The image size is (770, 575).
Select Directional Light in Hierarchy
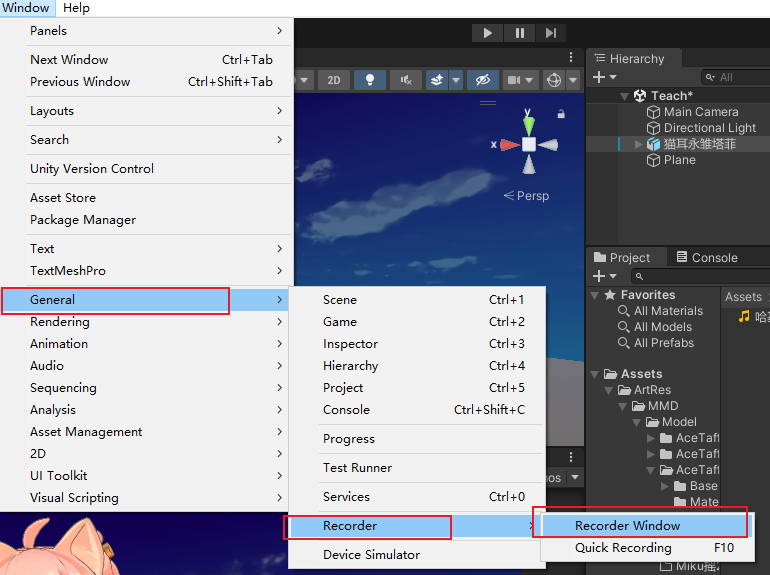[x=710, y=128]
